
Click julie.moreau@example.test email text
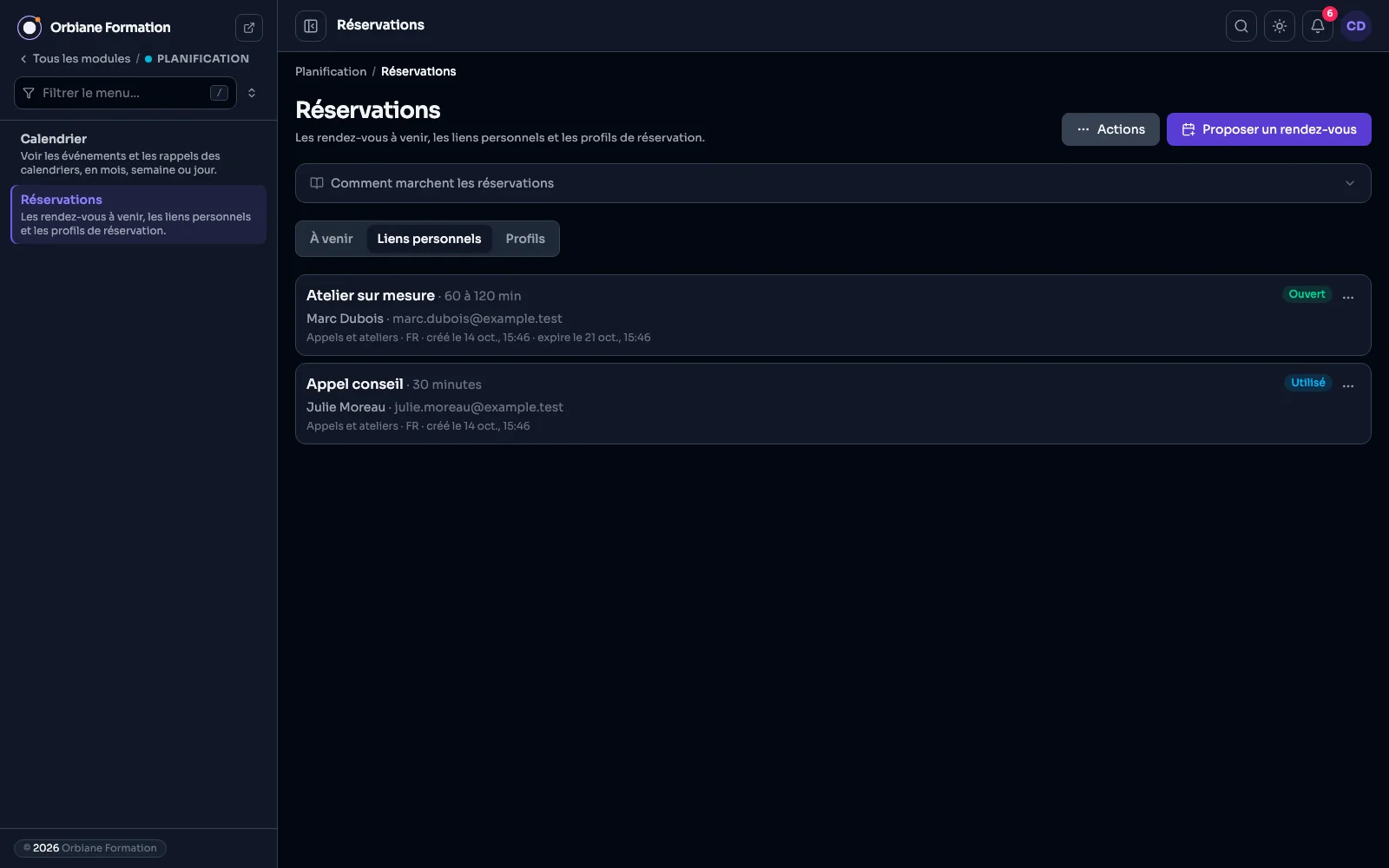coord(479,407)
